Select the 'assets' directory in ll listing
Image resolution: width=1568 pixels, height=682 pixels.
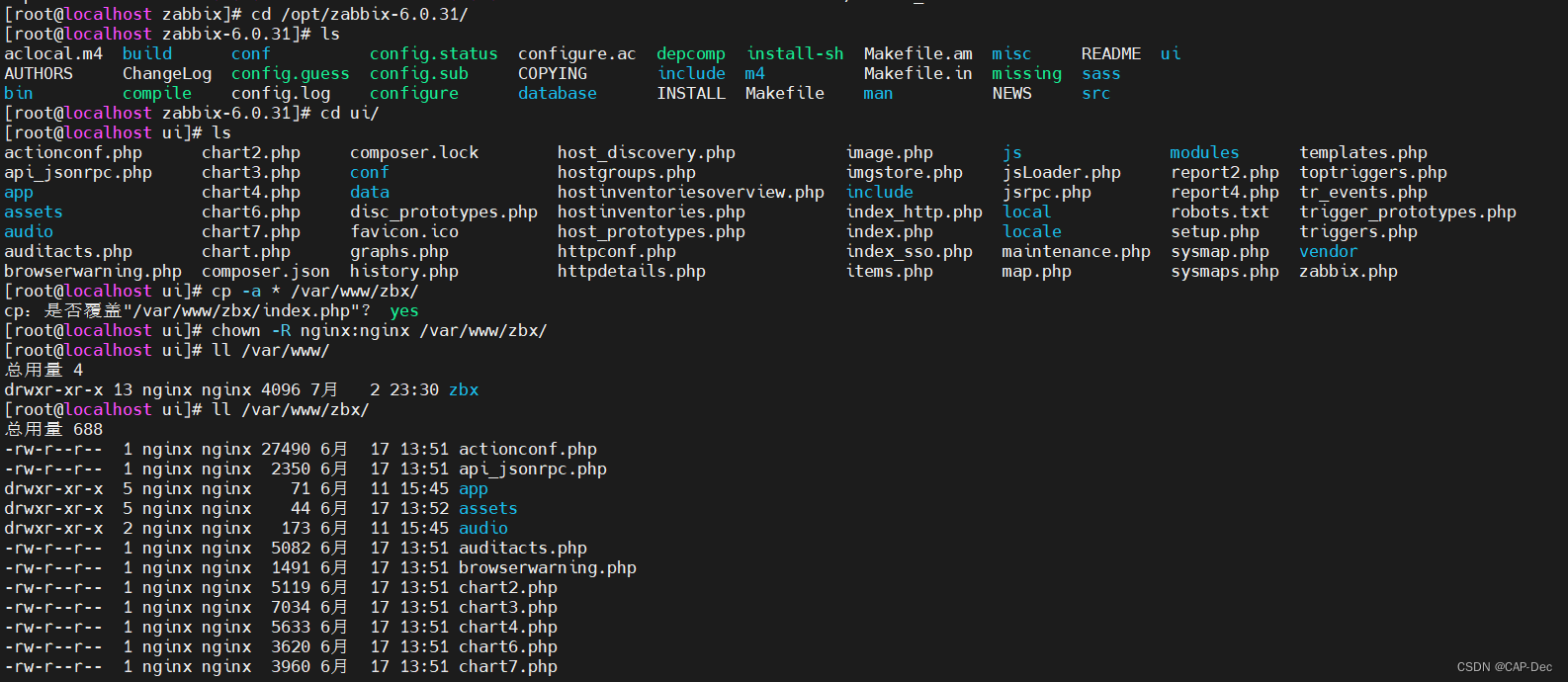pos(488,508)
